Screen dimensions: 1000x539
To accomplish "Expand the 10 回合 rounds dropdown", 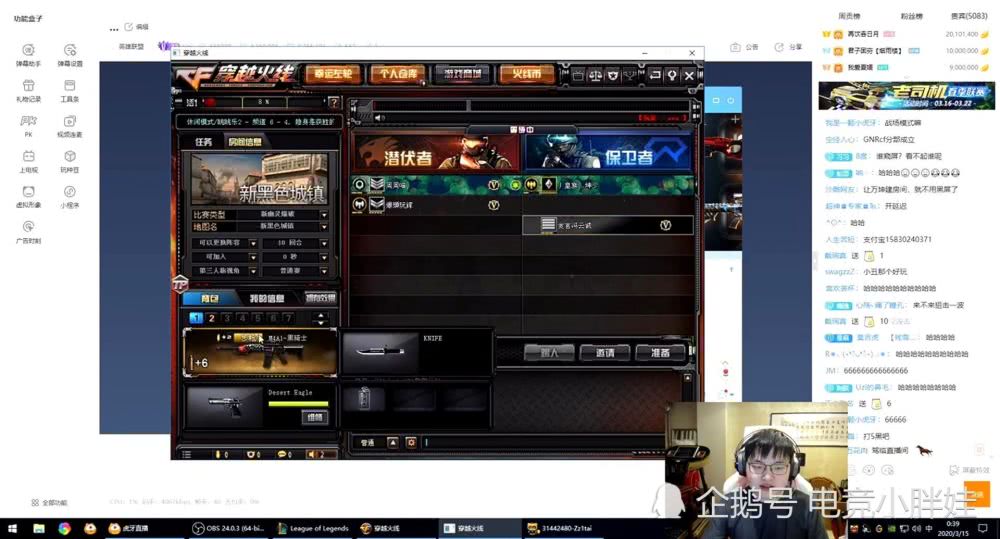I will (324, 243).
